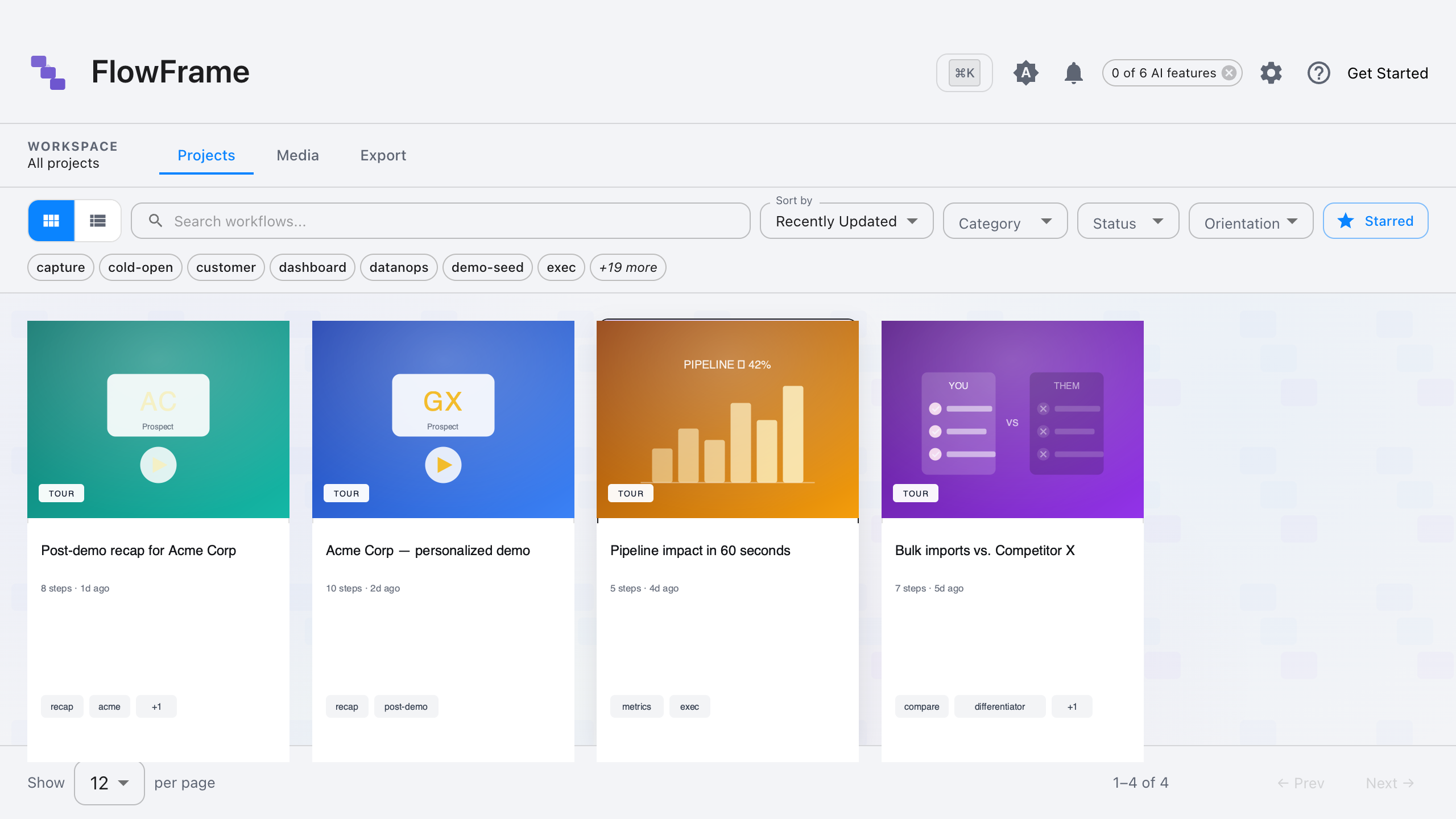Open the Bulk imports vs. Competitor X thumbnail
Screen dimensions: 1456x819
point(1012,419)
